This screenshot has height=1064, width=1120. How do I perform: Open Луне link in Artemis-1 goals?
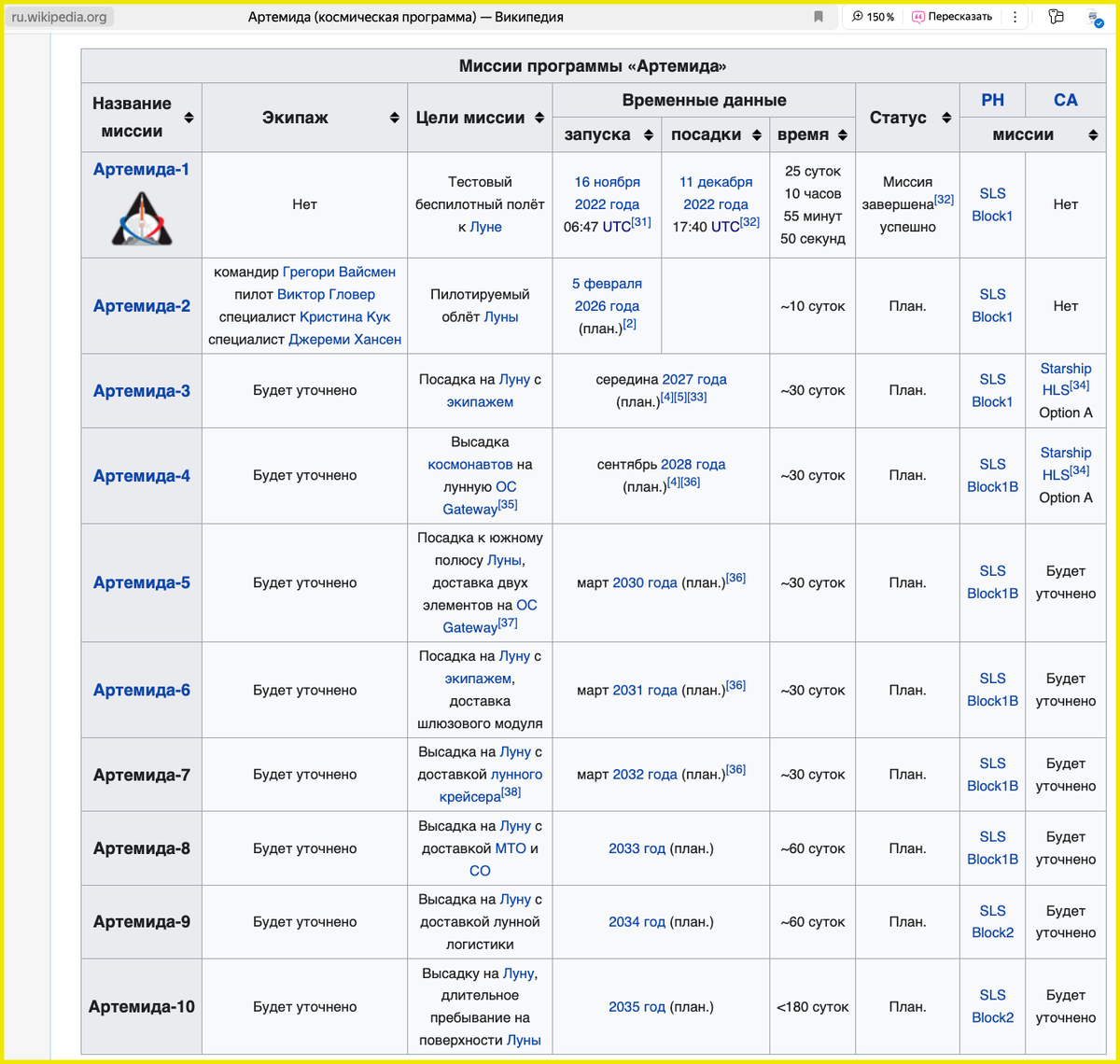[485, 227]
